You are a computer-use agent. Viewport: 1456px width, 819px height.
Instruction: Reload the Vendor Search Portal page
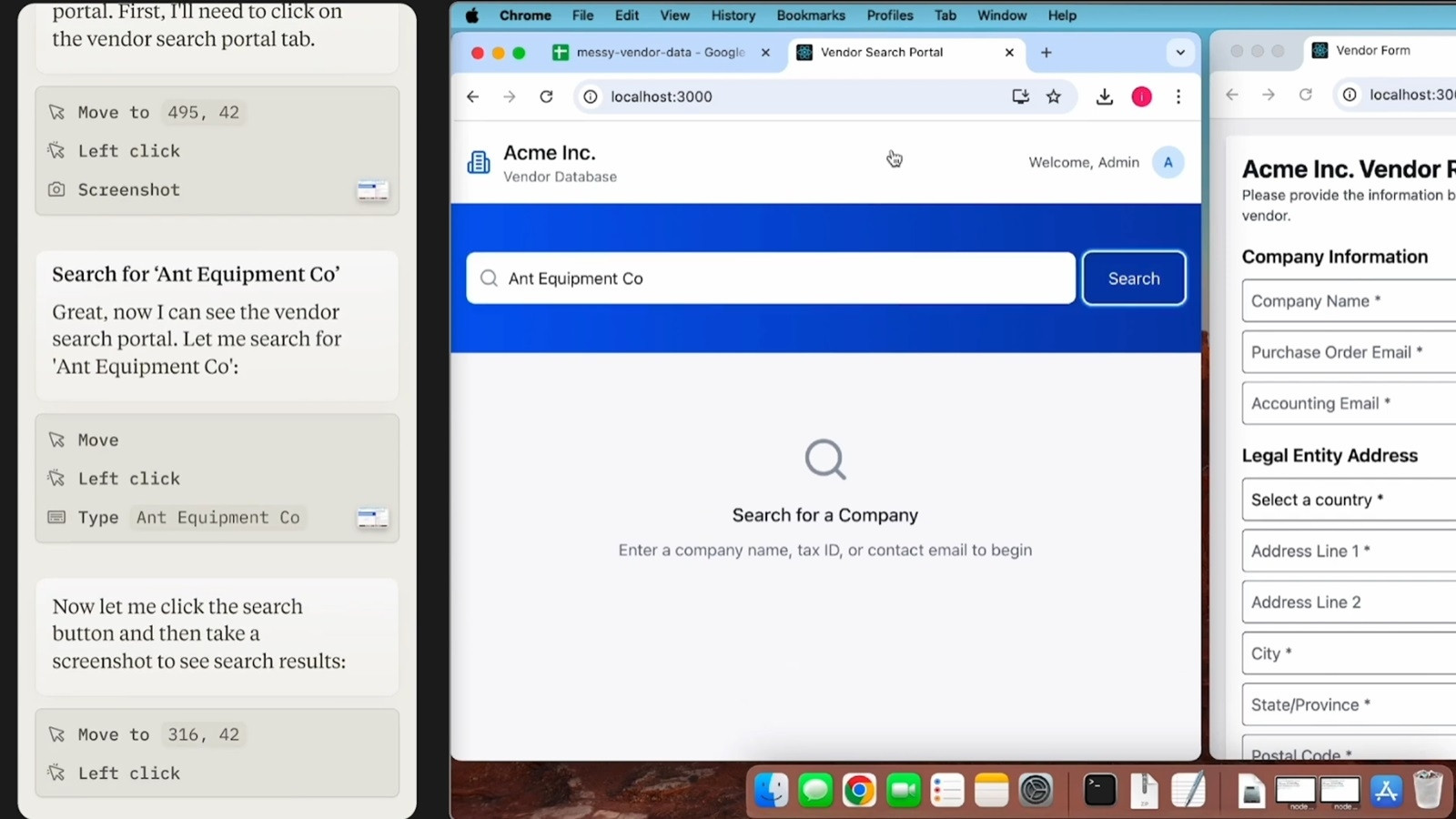pos(546,96)
